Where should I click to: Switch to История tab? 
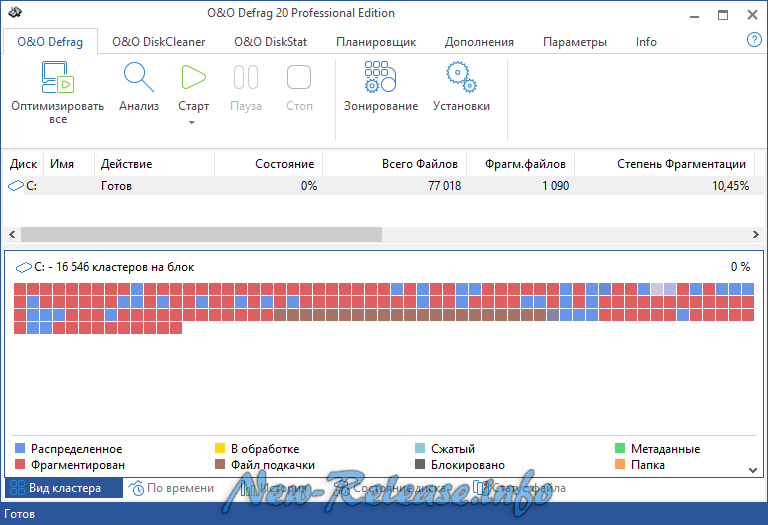pyautogui.click(x=274, y=488)
